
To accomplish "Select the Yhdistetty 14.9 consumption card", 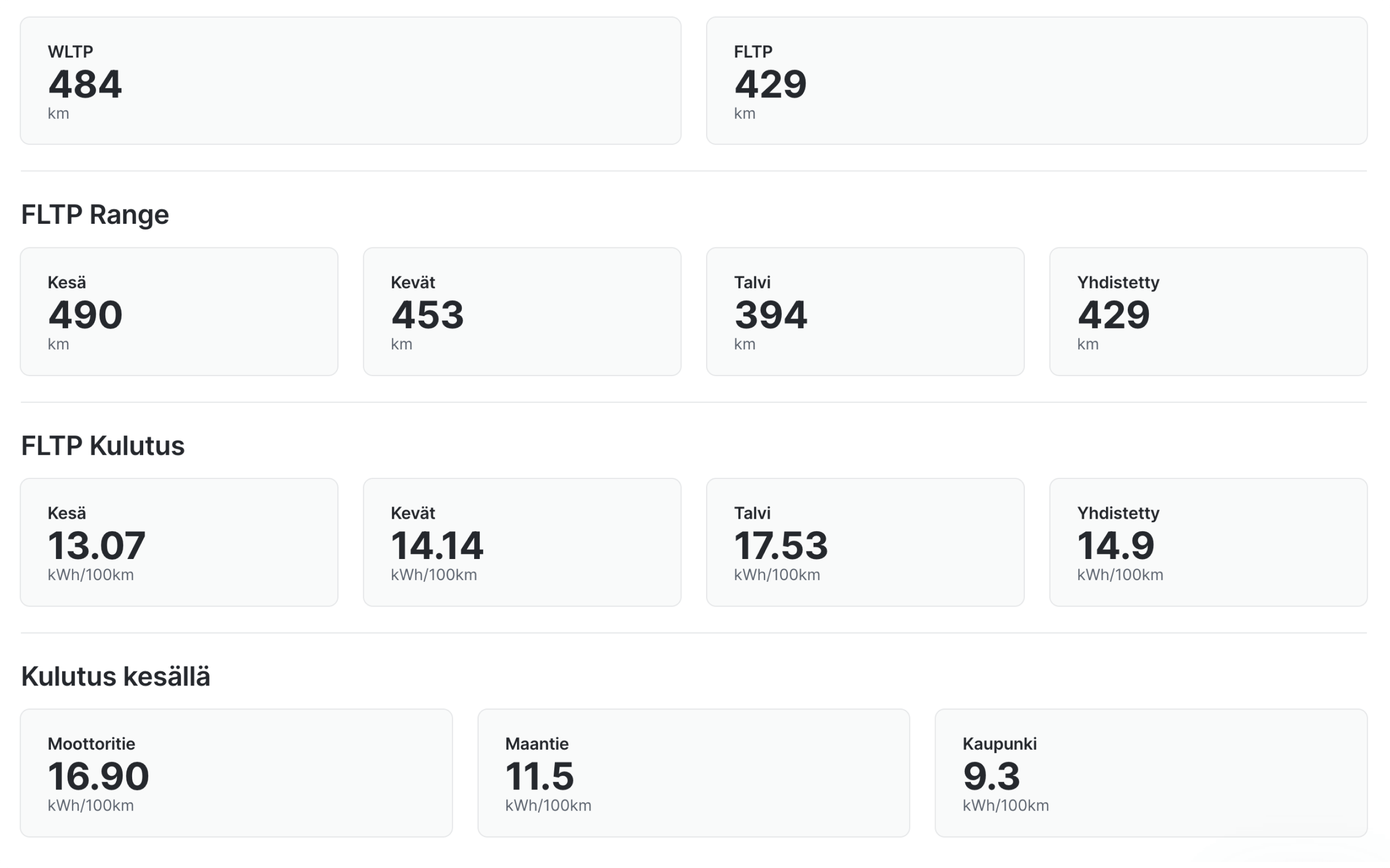I will pyautogui.click(x=1208, y=542).
